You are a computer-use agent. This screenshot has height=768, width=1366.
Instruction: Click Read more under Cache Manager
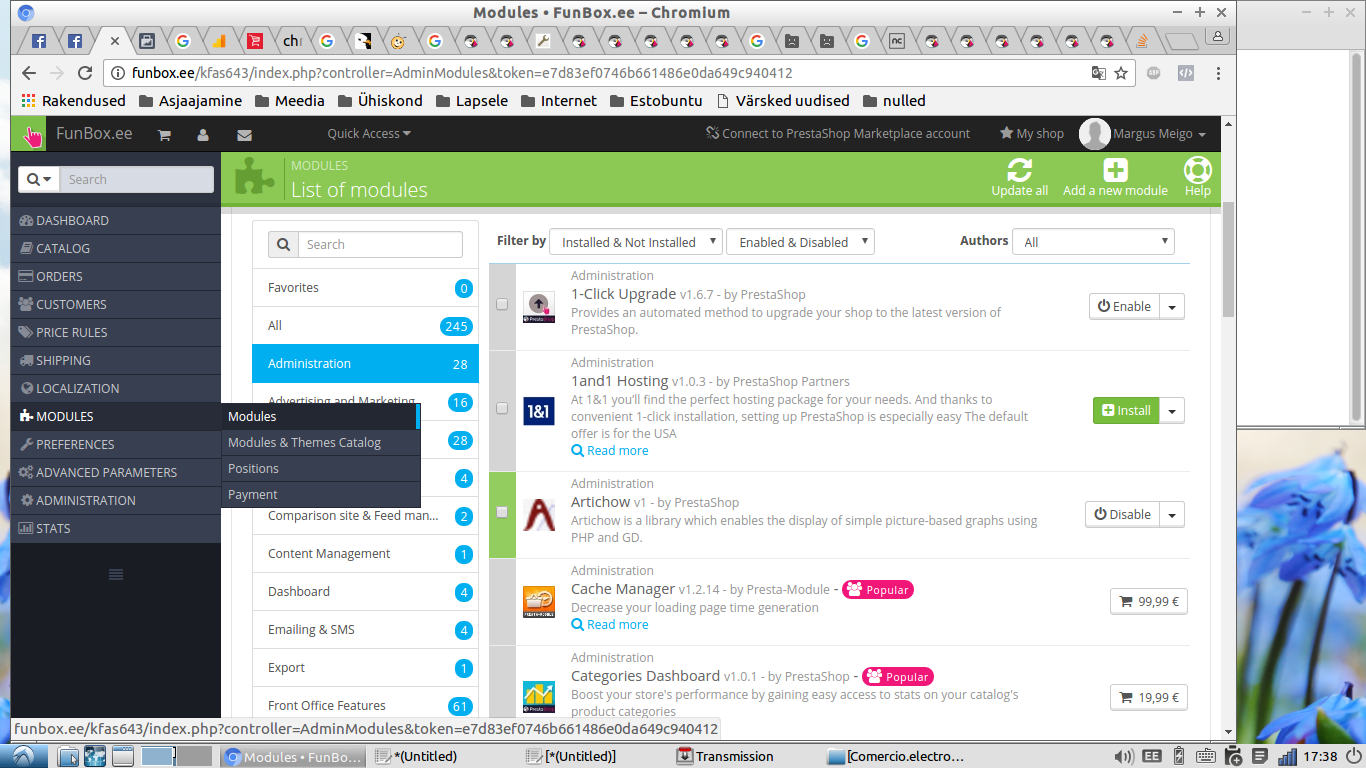pos(610,625)
